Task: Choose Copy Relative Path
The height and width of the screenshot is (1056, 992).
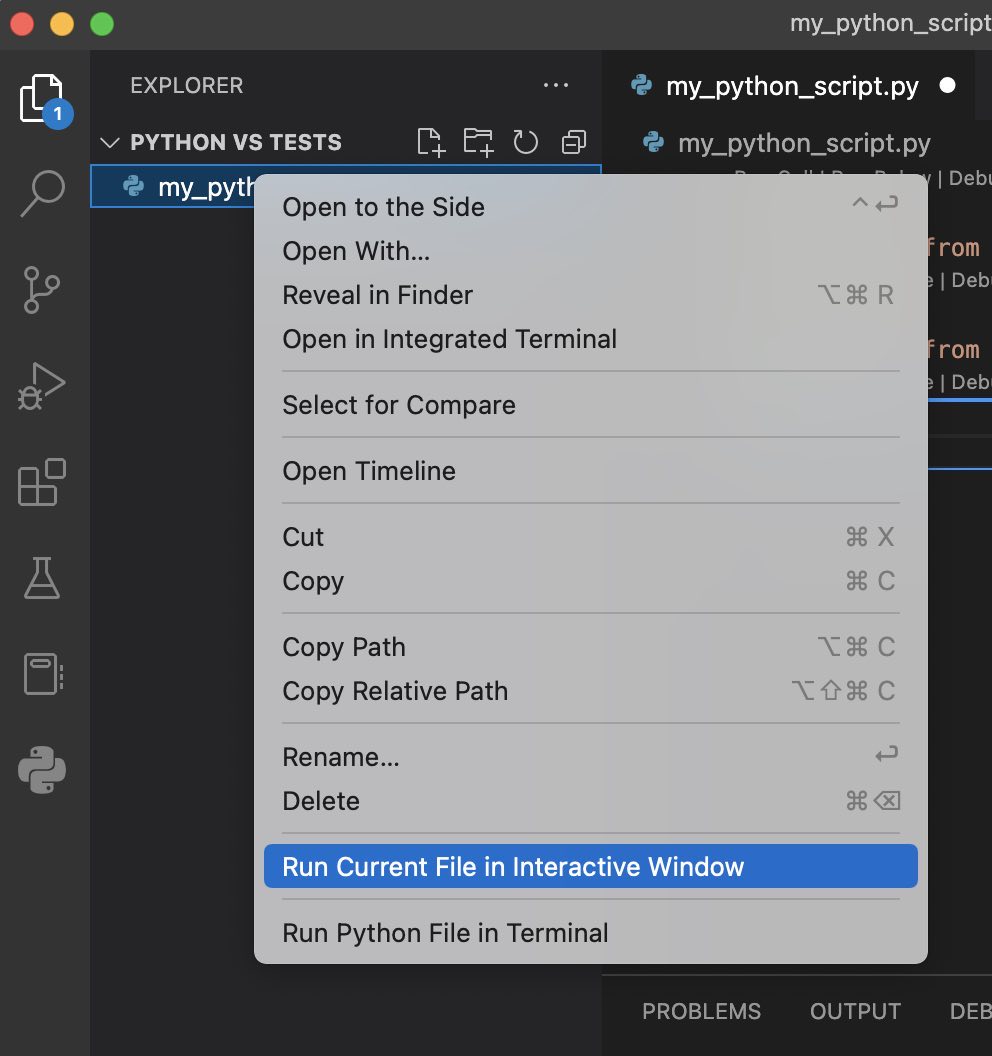Action: (x=591, y=690)
